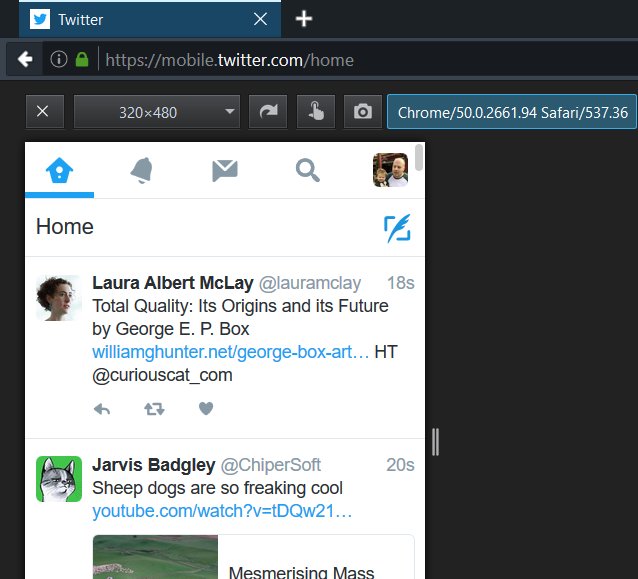Image resolution: width=638 pixels, height=579 pixels.
Task: Open Laura Albert McLay's profile name
Action: (x=173, y=283)
